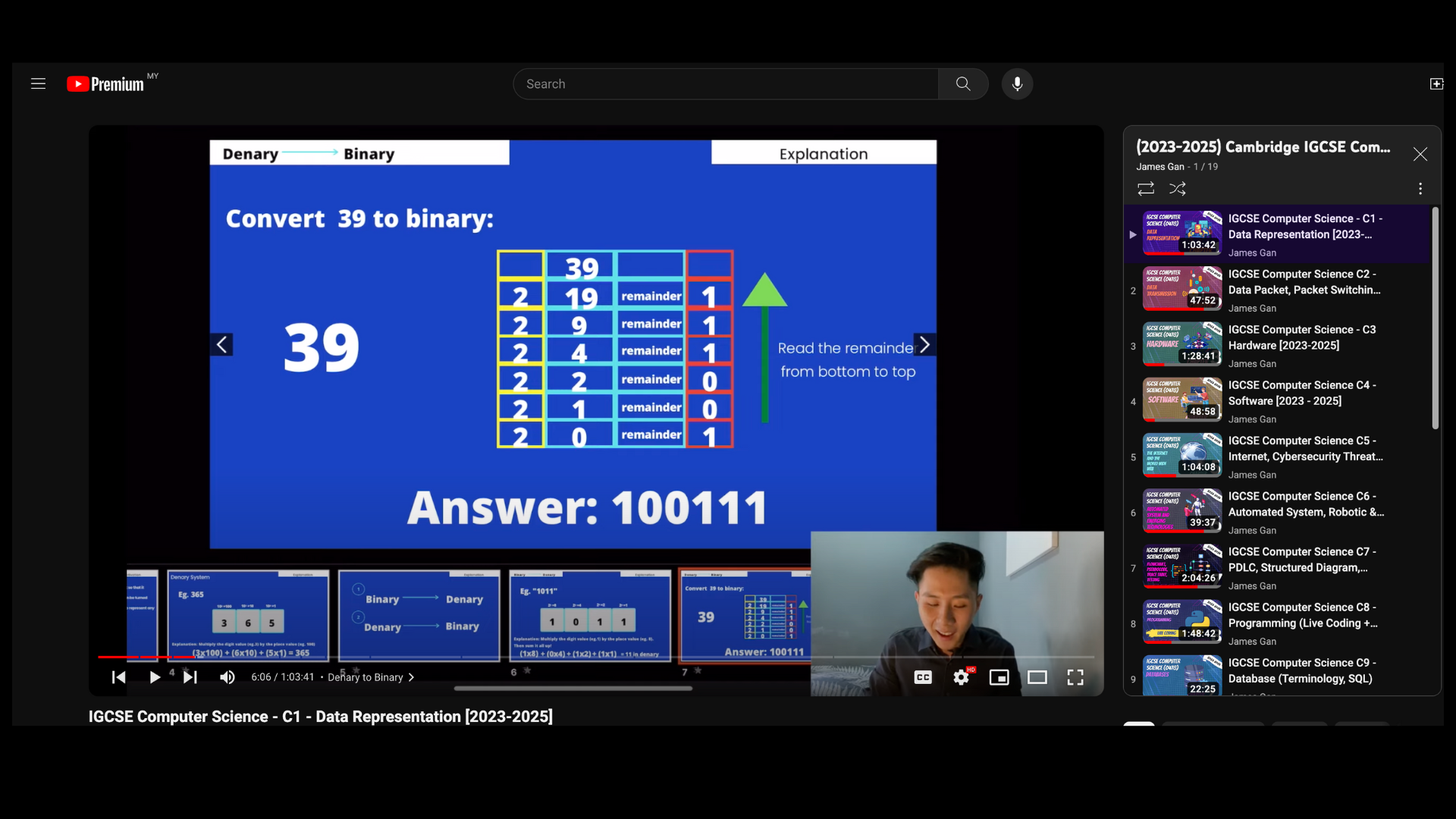1456x819 pixels.
Task: Switch to theater mode
Action: pyautogui.click(x=1037, y=677)
